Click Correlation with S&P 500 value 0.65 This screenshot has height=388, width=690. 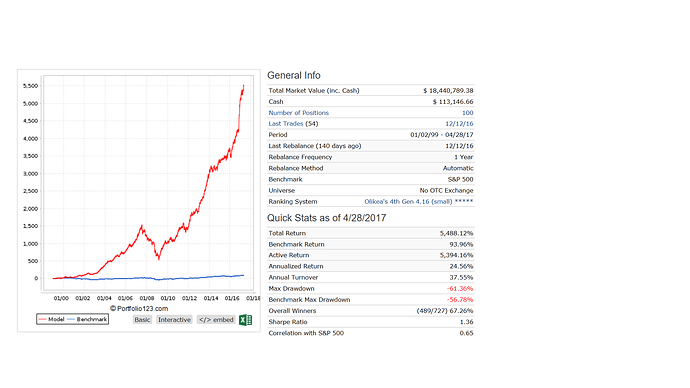(x=466, y=333)
